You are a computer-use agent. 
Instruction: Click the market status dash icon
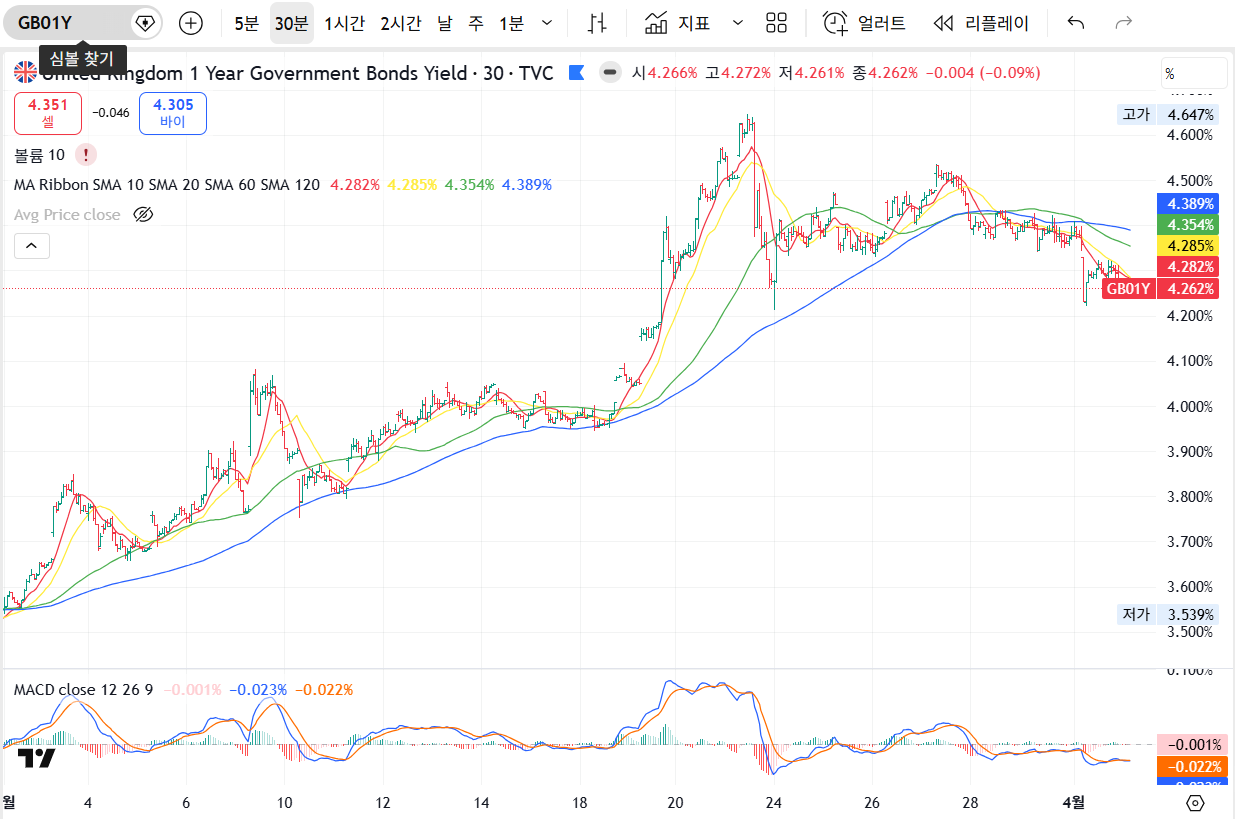pos(609,72)
